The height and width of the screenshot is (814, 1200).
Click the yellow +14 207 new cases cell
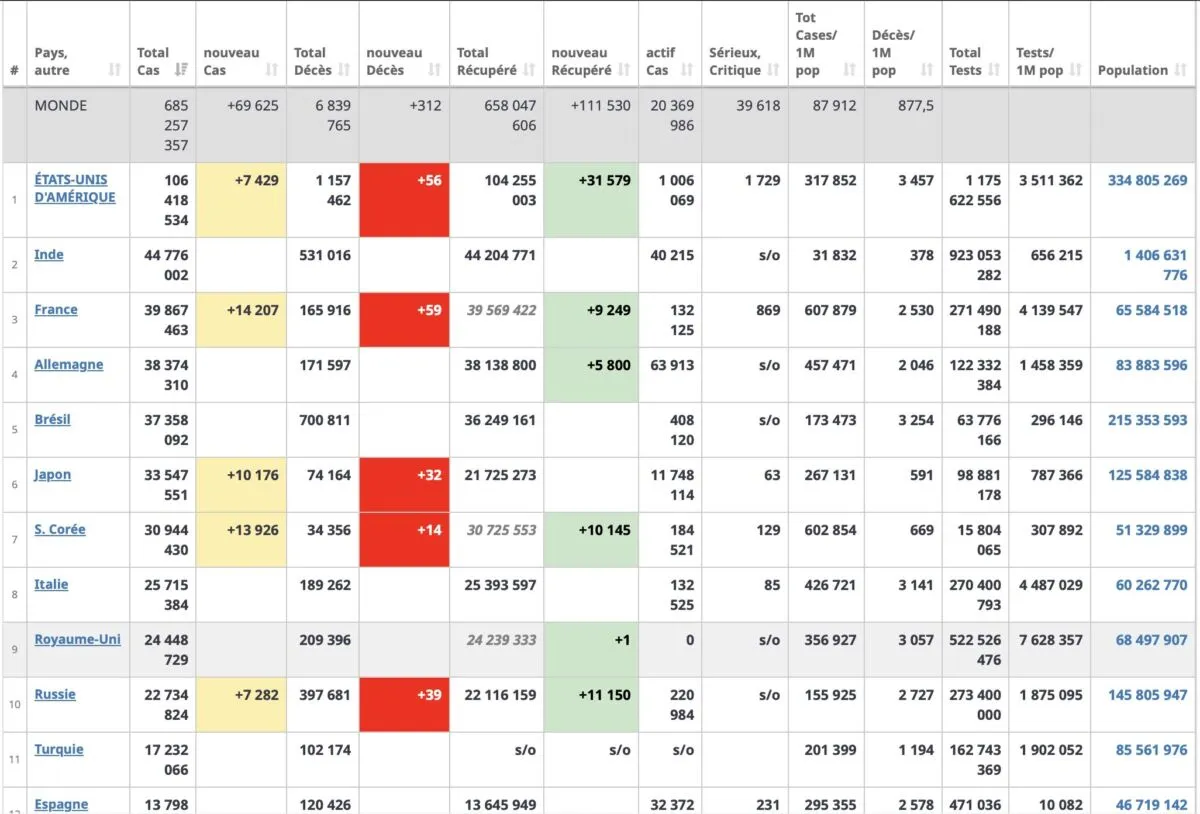(241, 320)
